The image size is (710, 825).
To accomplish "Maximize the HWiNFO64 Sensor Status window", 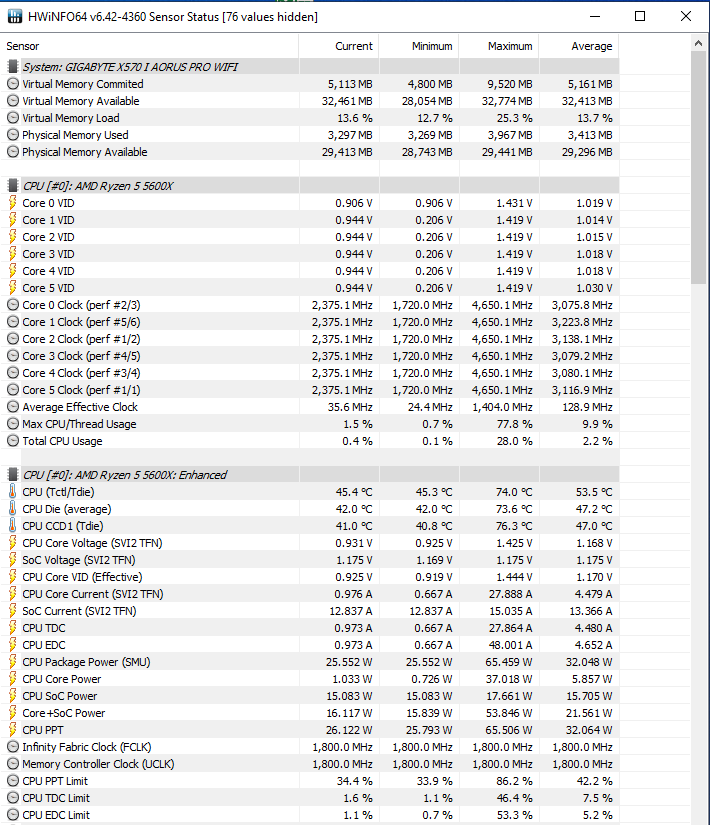I will (x=640, y=16).
